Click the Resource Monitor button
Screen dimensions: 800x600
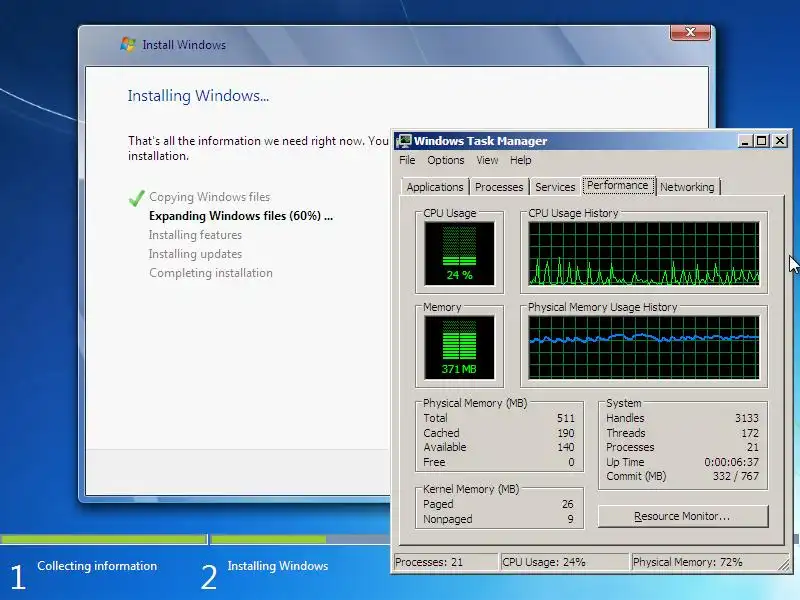coord(683,516)
